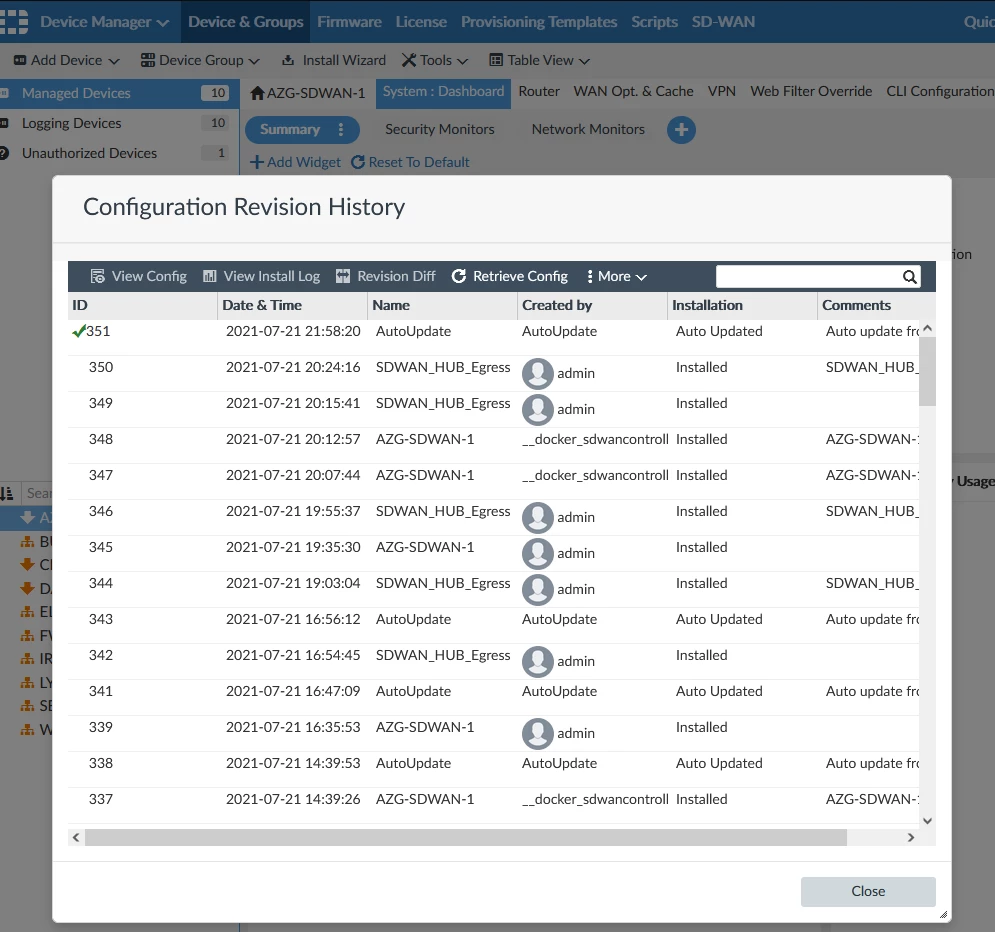The width and height of the screenshot is (995, 932).
Task: Click admin avatar in revision 349 row
Action: tap(537, 409)
